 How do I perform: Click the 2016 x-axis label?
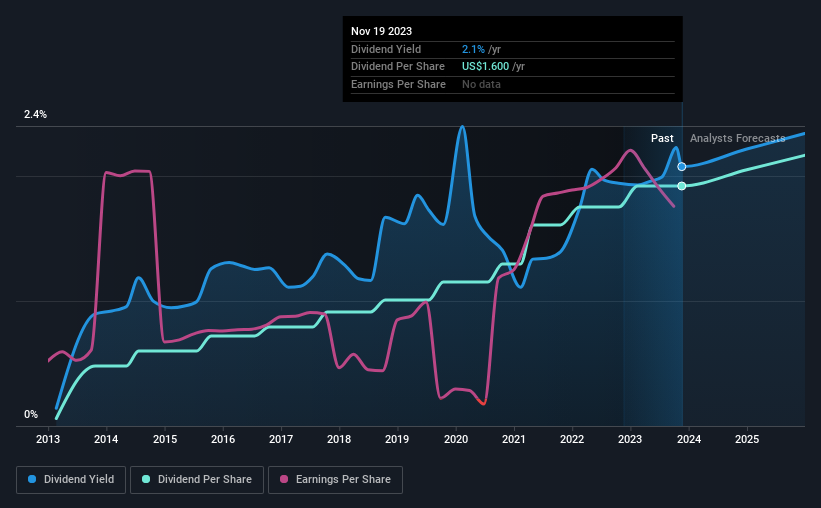(223, 439)
